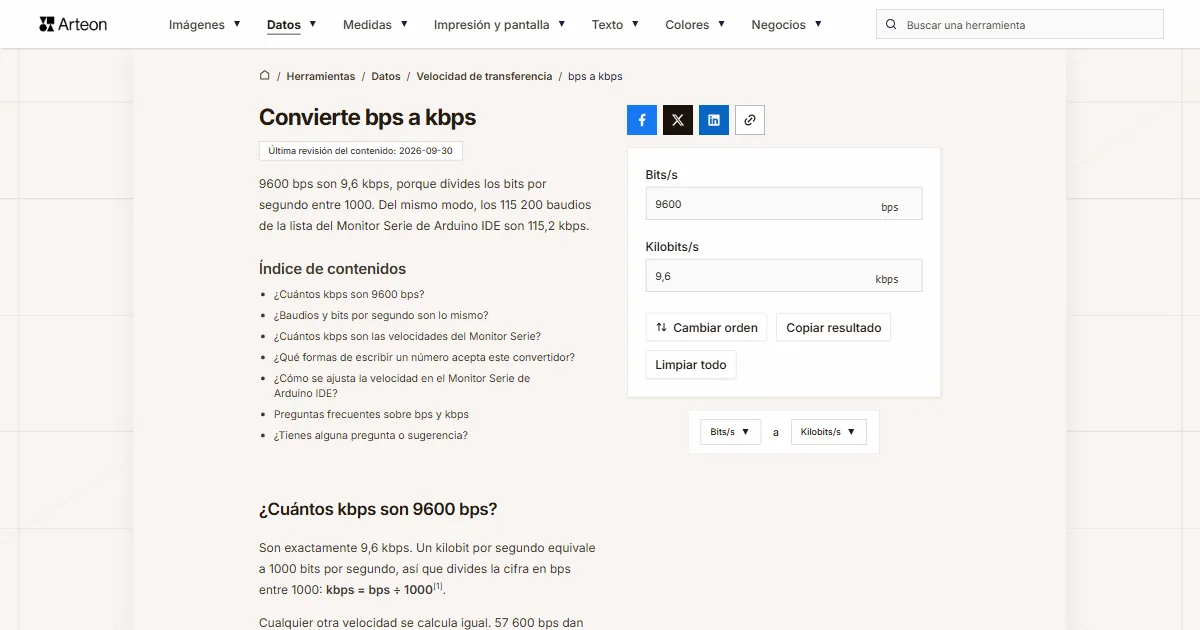The width and height of the screenshot is (1200, 630).
Task: Jump to ajustar velocidad en Monitor Serie section
Action: (x=402, y=386)
